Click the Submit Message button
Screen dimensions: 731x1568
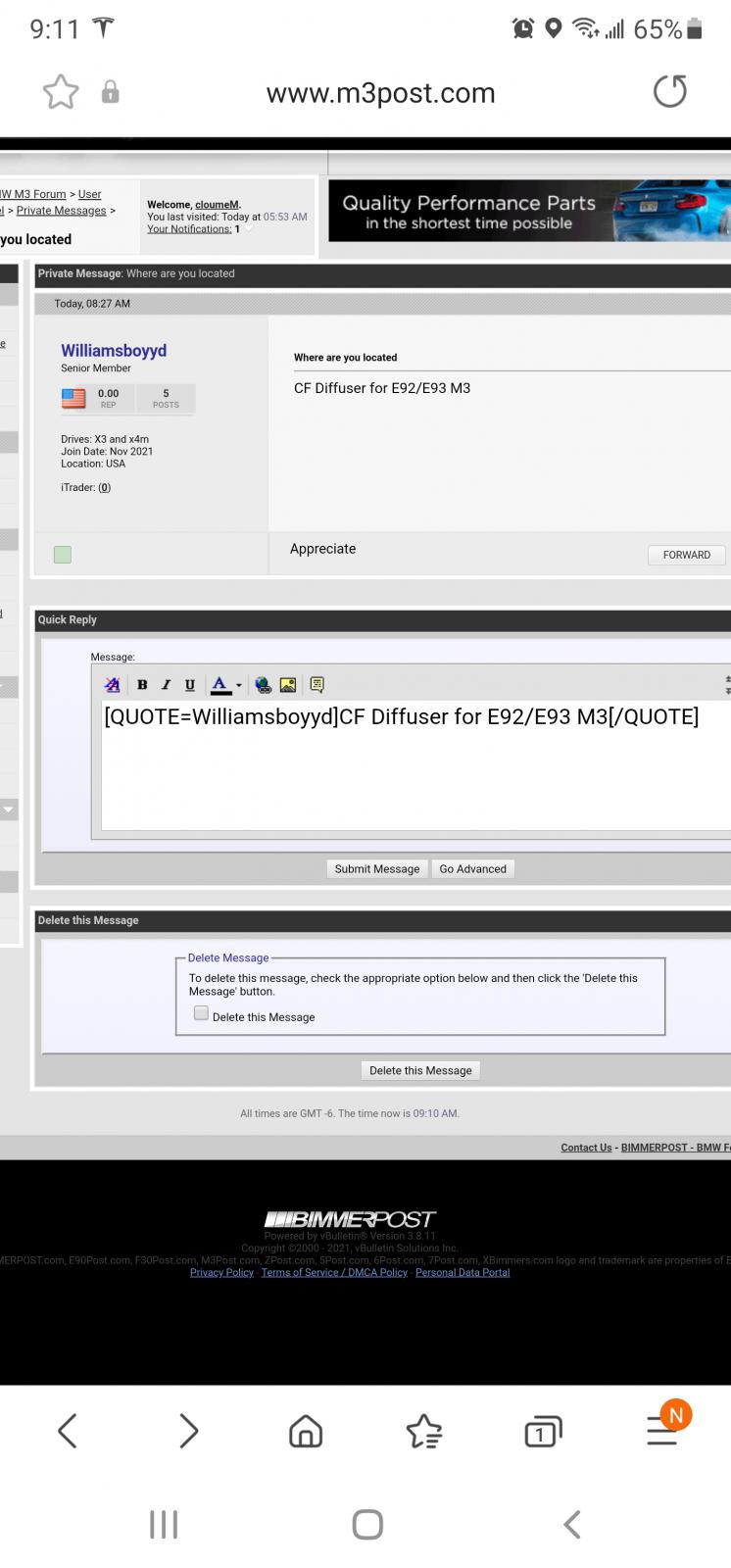[x=377, y=868]
